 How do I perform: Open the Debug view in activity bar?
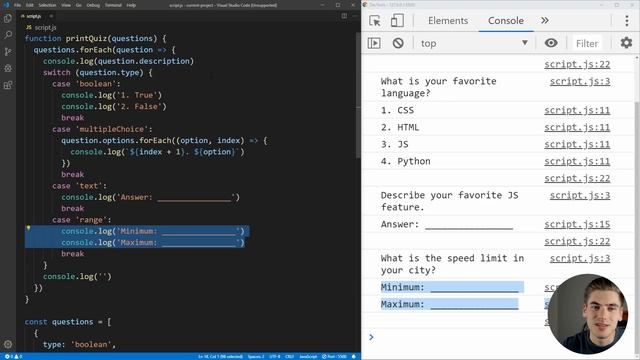[x=8, y=69]
